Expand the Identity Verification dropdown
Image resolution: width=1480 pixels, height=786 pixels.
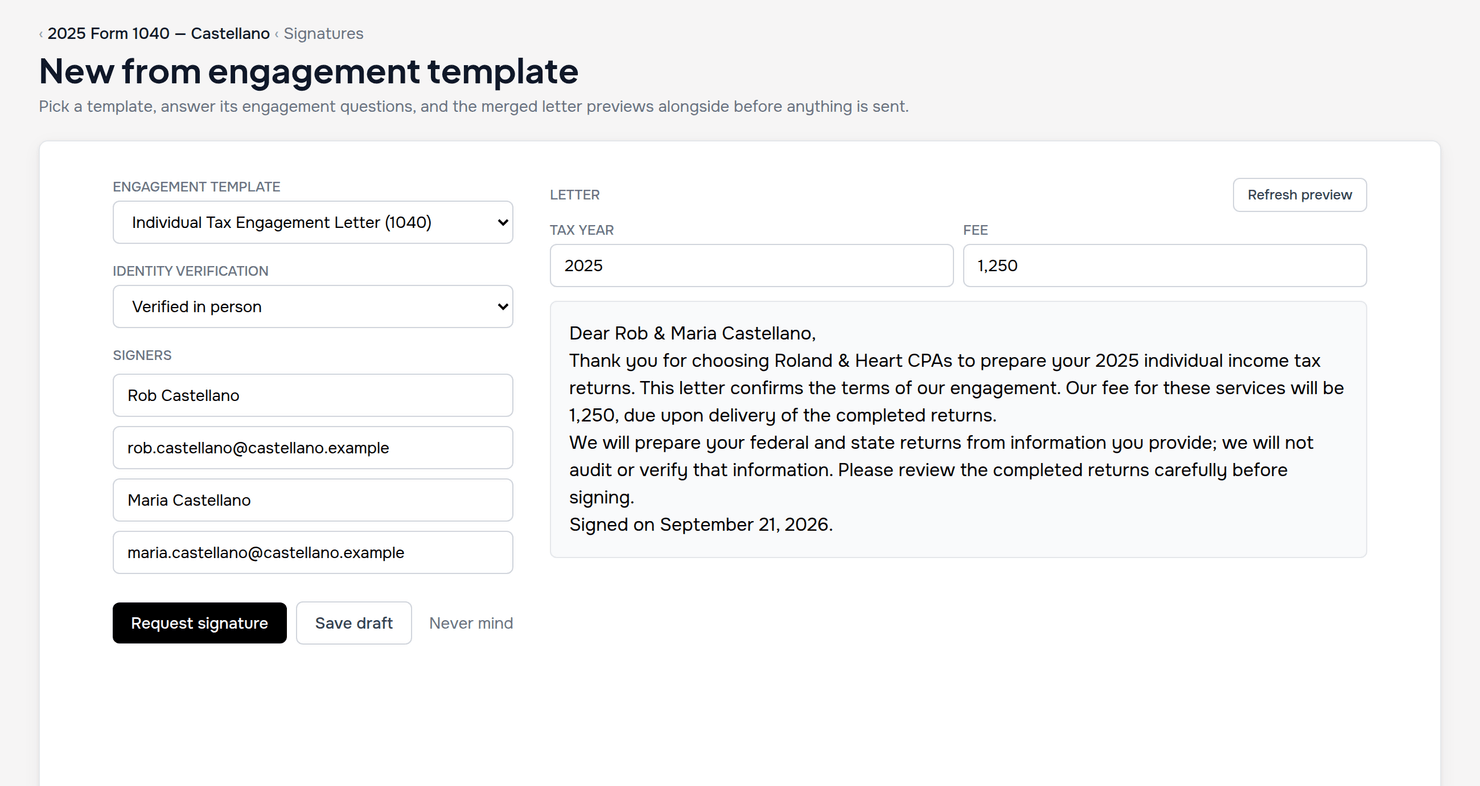(313, 306)
